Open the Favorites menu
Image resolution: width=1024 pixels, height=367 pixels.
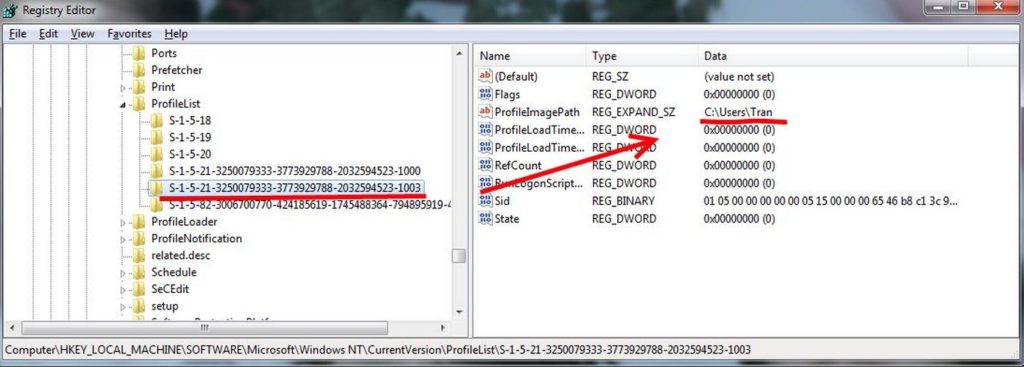129,34
